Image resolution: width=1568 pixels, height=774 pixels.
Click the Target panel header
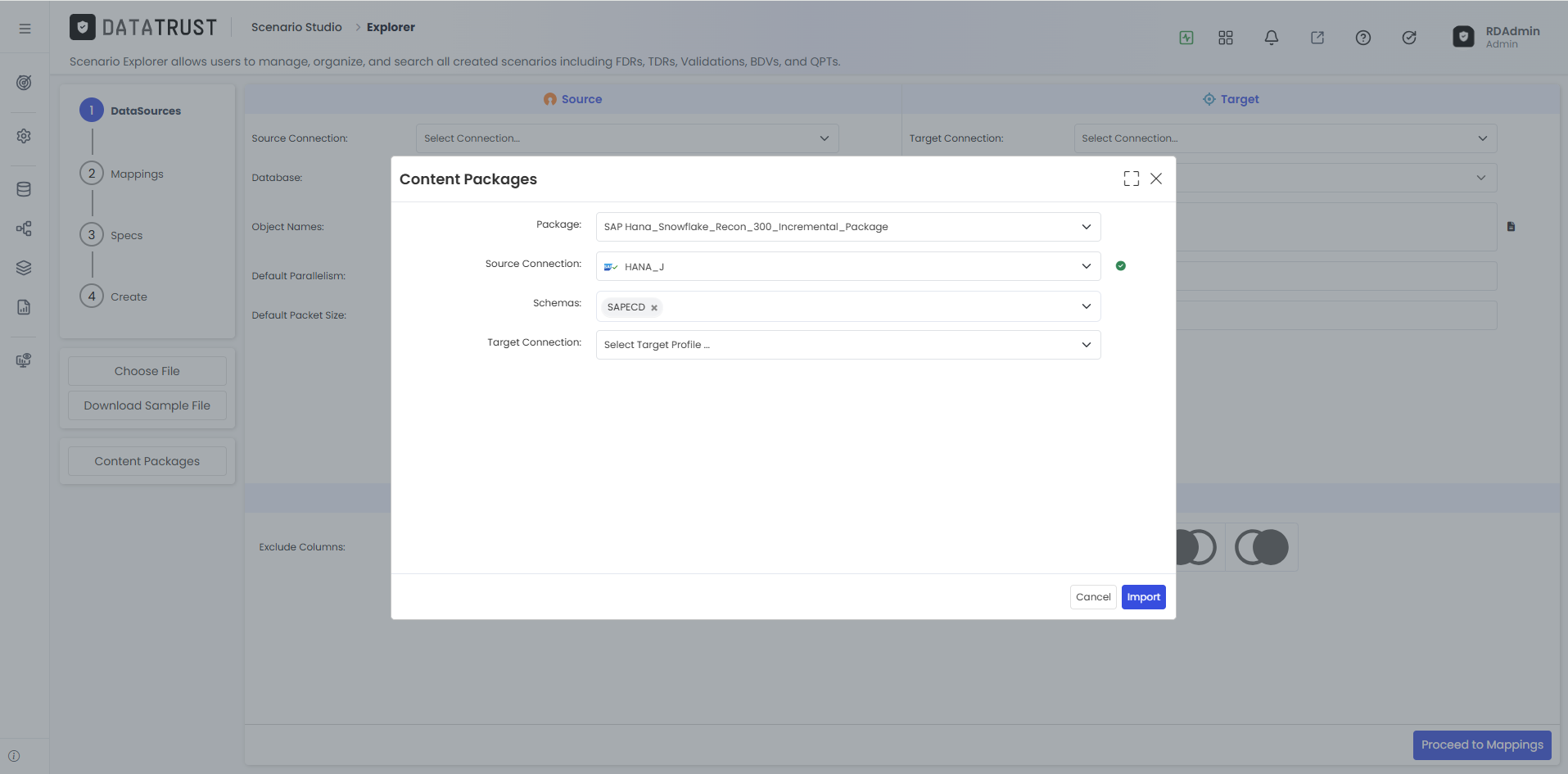coord(1231,99)
